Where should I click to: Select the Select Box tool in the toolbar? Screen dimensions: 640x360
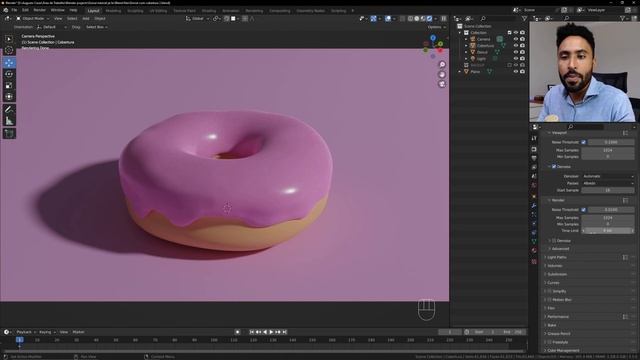coord(9,39)
